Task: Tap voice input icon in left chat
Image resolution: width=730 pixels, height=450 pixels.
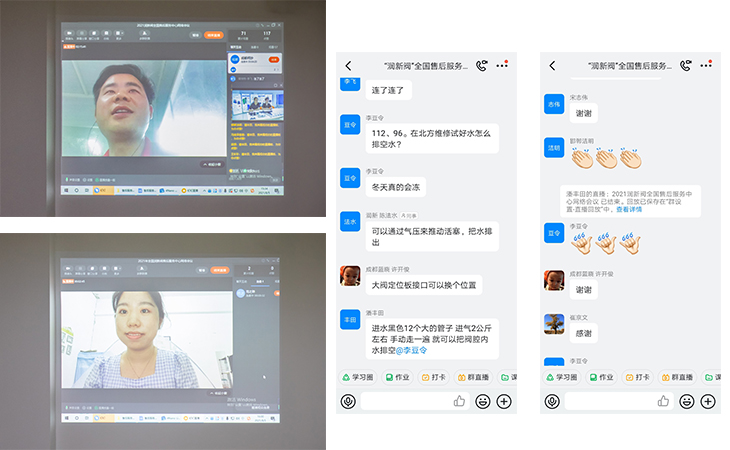Action: (348, 401)
